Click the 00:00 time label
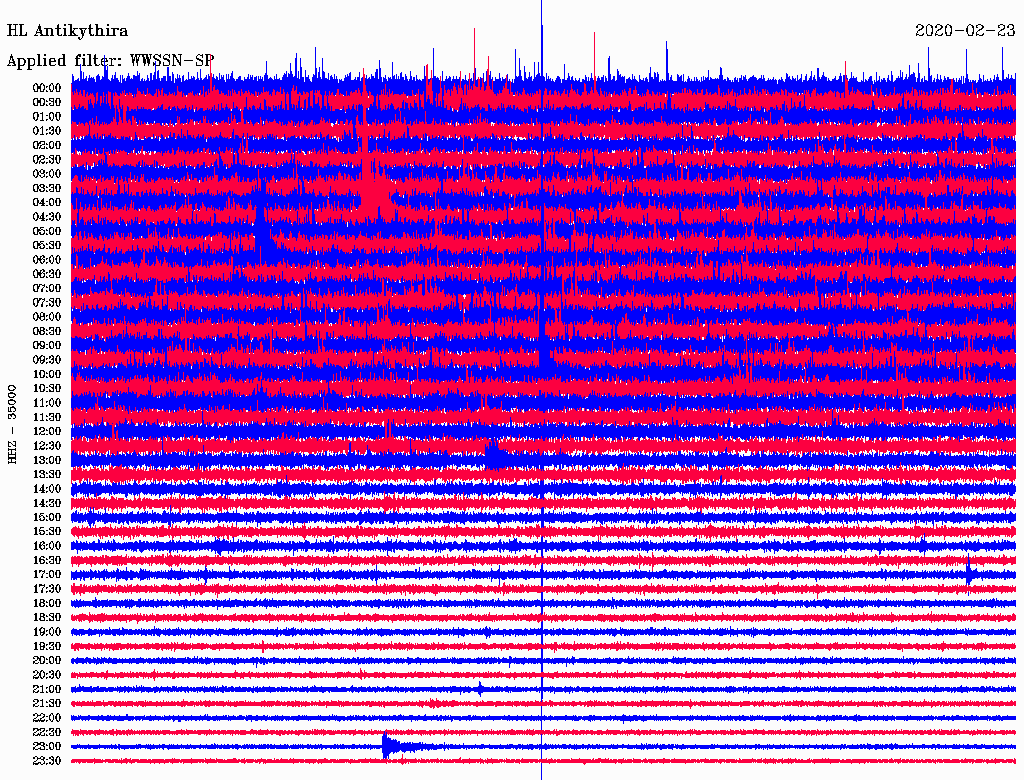The width and height of the screenshot is (1024, 780). click(47, 88)
